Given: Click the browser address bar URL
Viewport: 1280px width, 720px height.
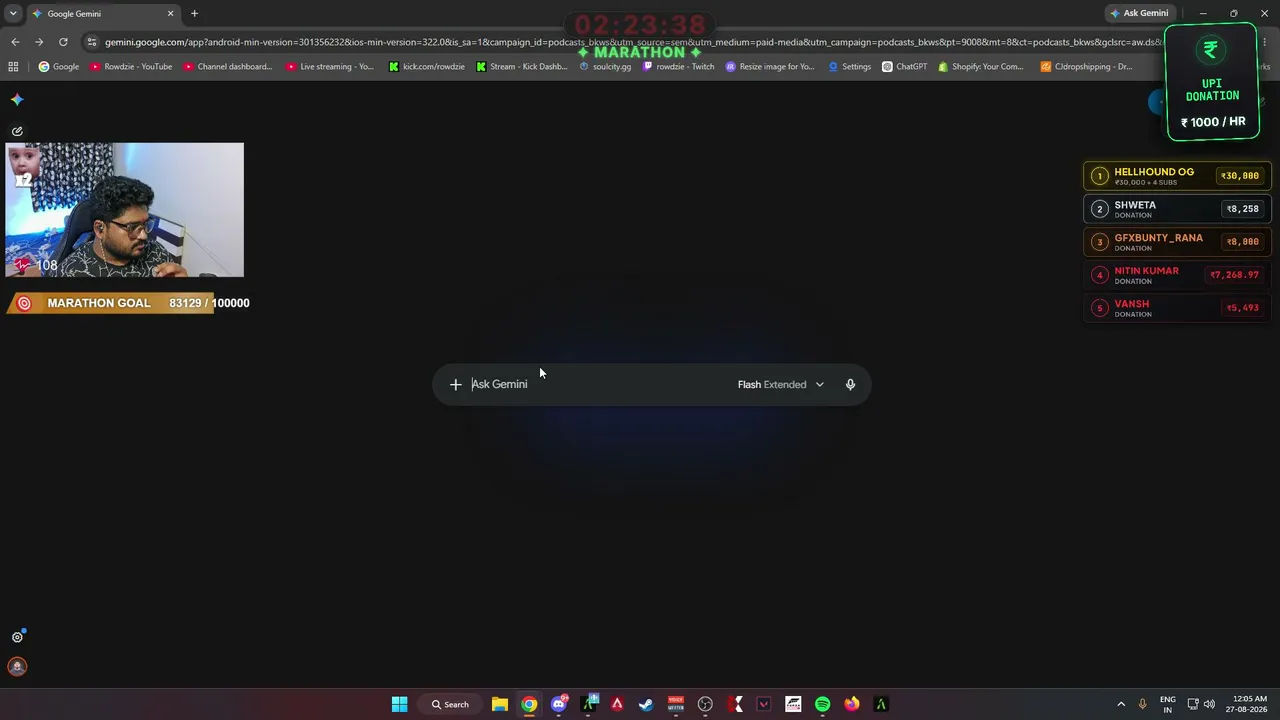Looking at the screenshot, I should (634, 42).
